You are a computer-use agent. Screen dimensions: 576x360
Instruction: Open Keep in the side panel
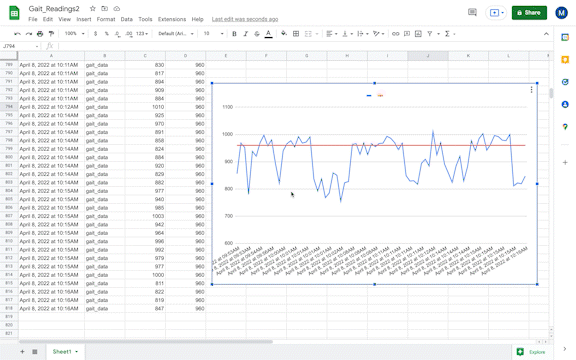tap(565, 60)
